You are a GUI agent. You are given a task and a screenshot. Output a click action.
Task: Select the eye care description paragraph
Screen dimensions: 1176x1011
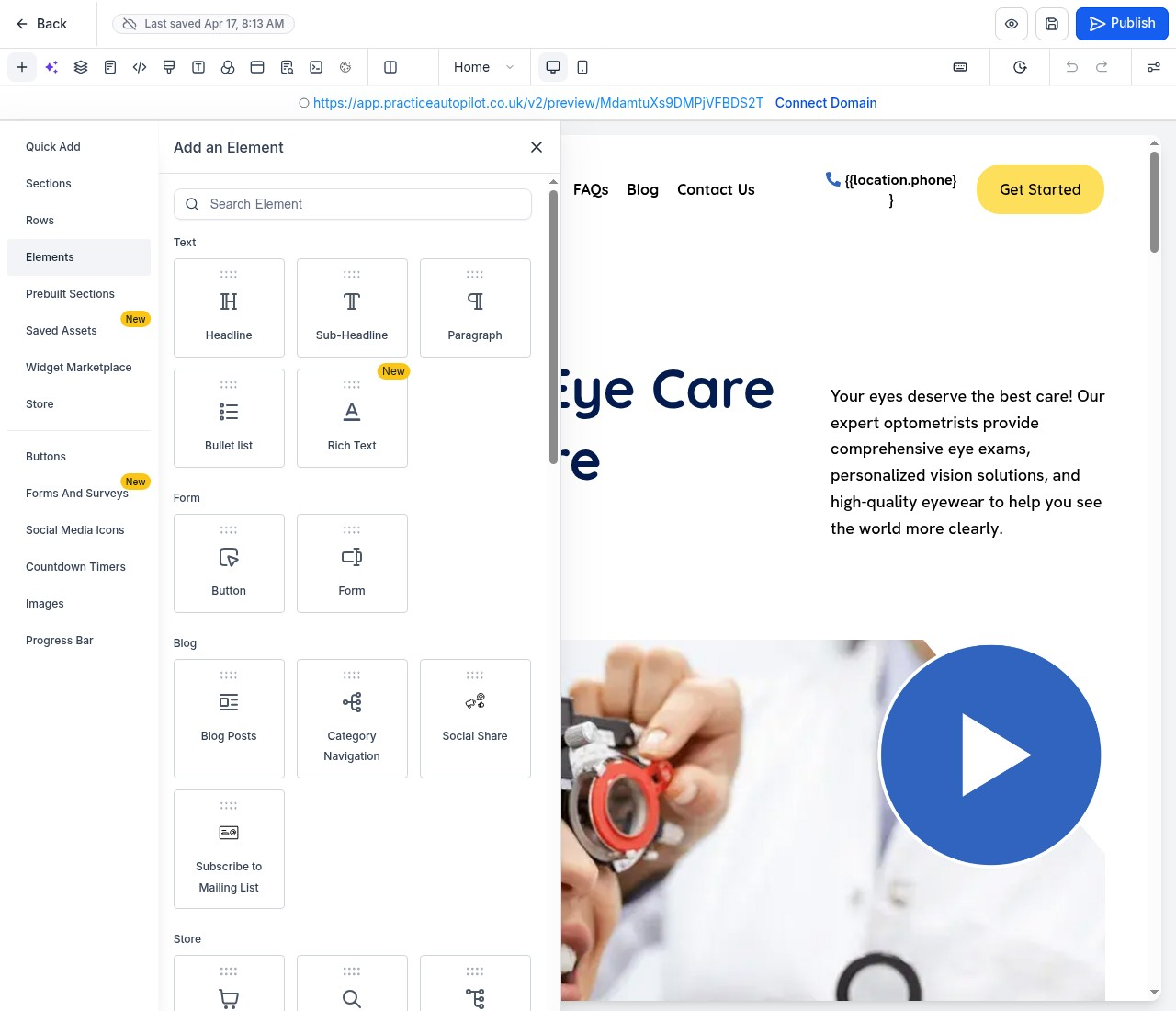(x=967, y=462)
